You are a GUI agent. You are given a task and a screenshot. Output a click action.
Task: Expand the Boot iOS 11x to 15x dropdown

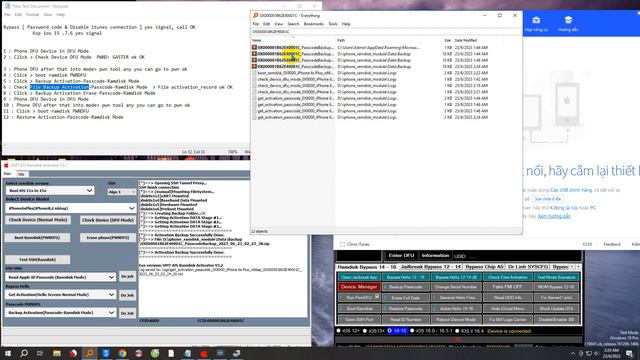pos(89,191)
